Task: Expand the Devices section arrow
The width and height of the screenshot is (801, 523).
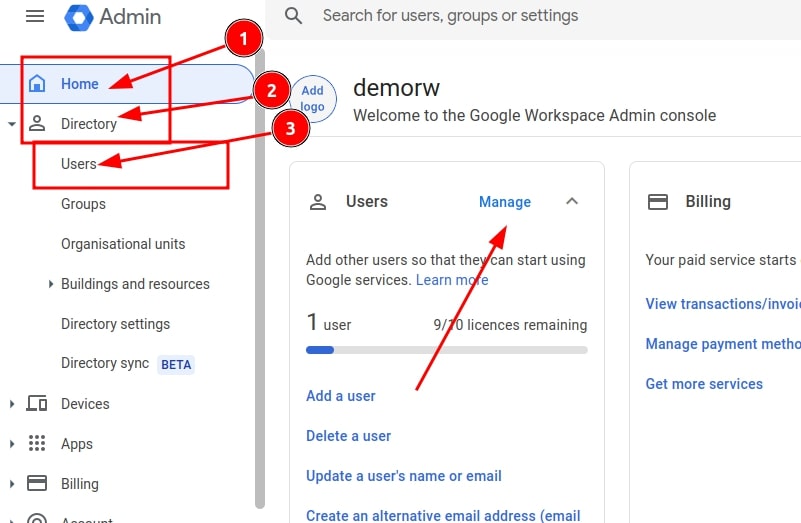Action: pos(12,403)
